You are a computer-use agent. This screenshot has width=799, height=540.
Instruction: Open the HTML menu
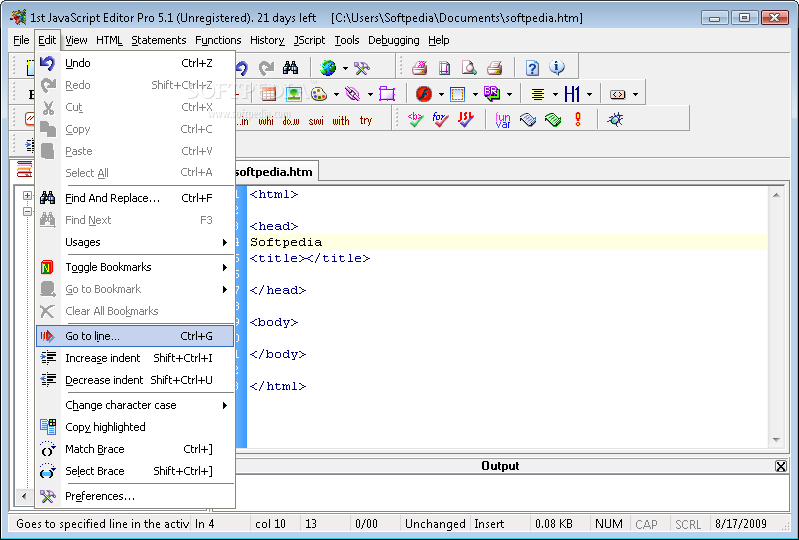click(x=109, y=40)
